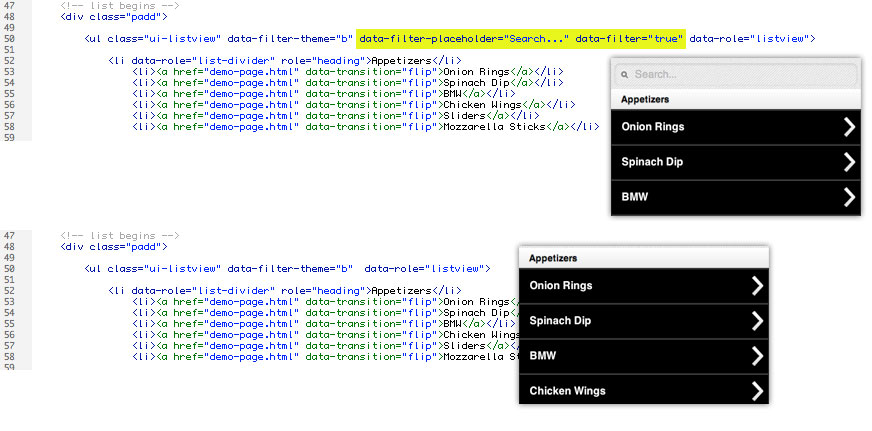Click the magnifier icon in the search box
The height and width of the screenshot is (431, 872).
(x=625, y=75)
